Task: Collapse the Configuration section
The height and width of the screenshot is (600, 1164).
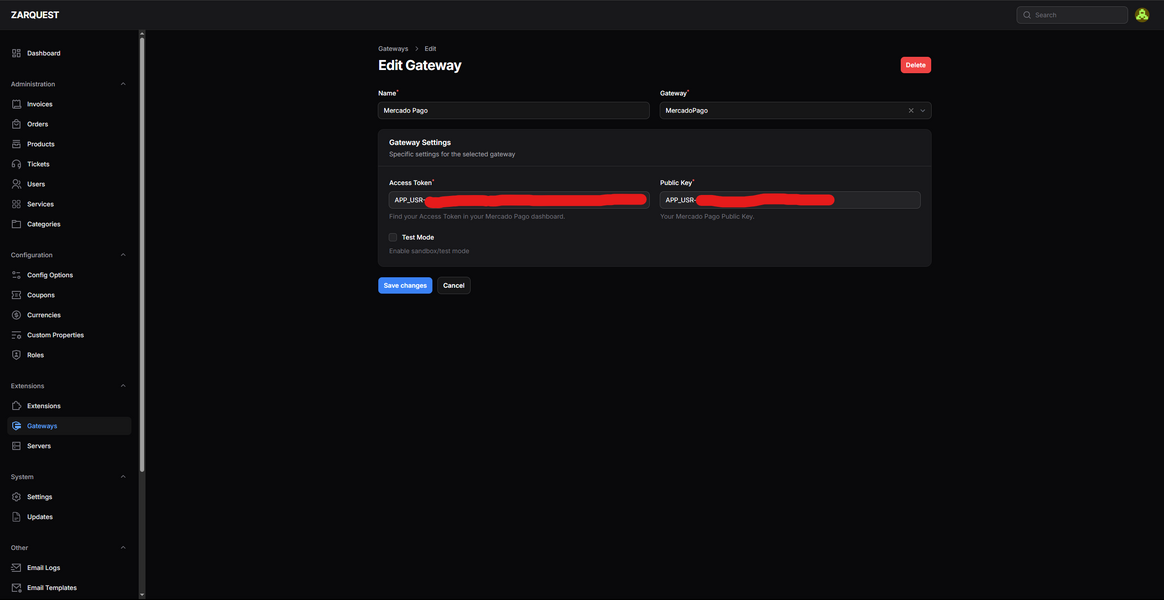Action: click(123, 255)
